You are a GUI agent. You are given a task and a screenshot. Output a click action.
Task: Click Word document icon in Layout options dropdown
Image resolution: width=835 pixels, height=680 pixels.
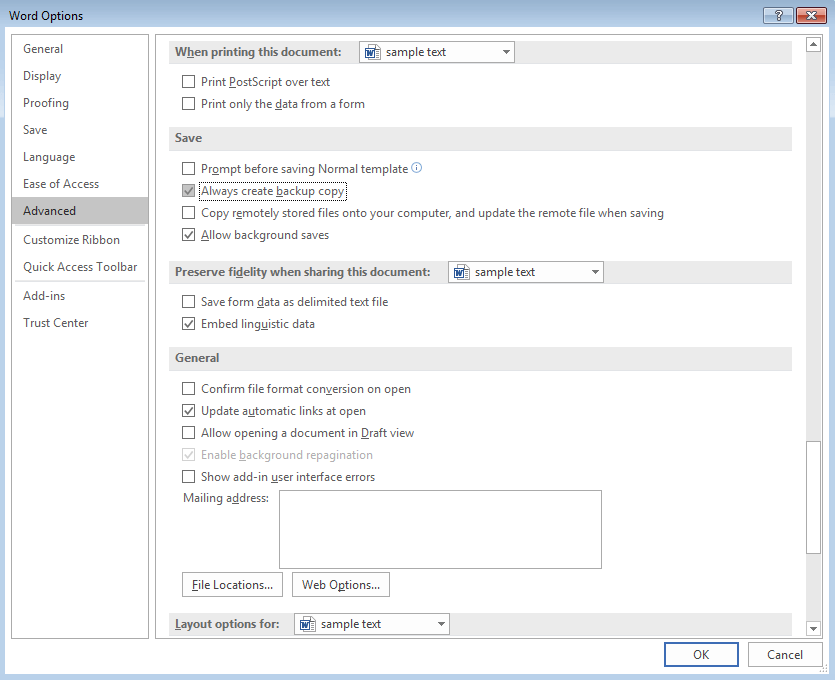(307, 624)
